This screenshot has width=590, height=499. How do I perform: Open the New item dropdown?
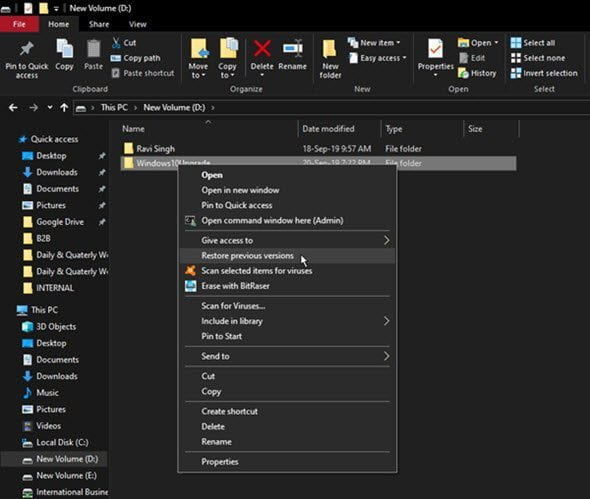374,43
